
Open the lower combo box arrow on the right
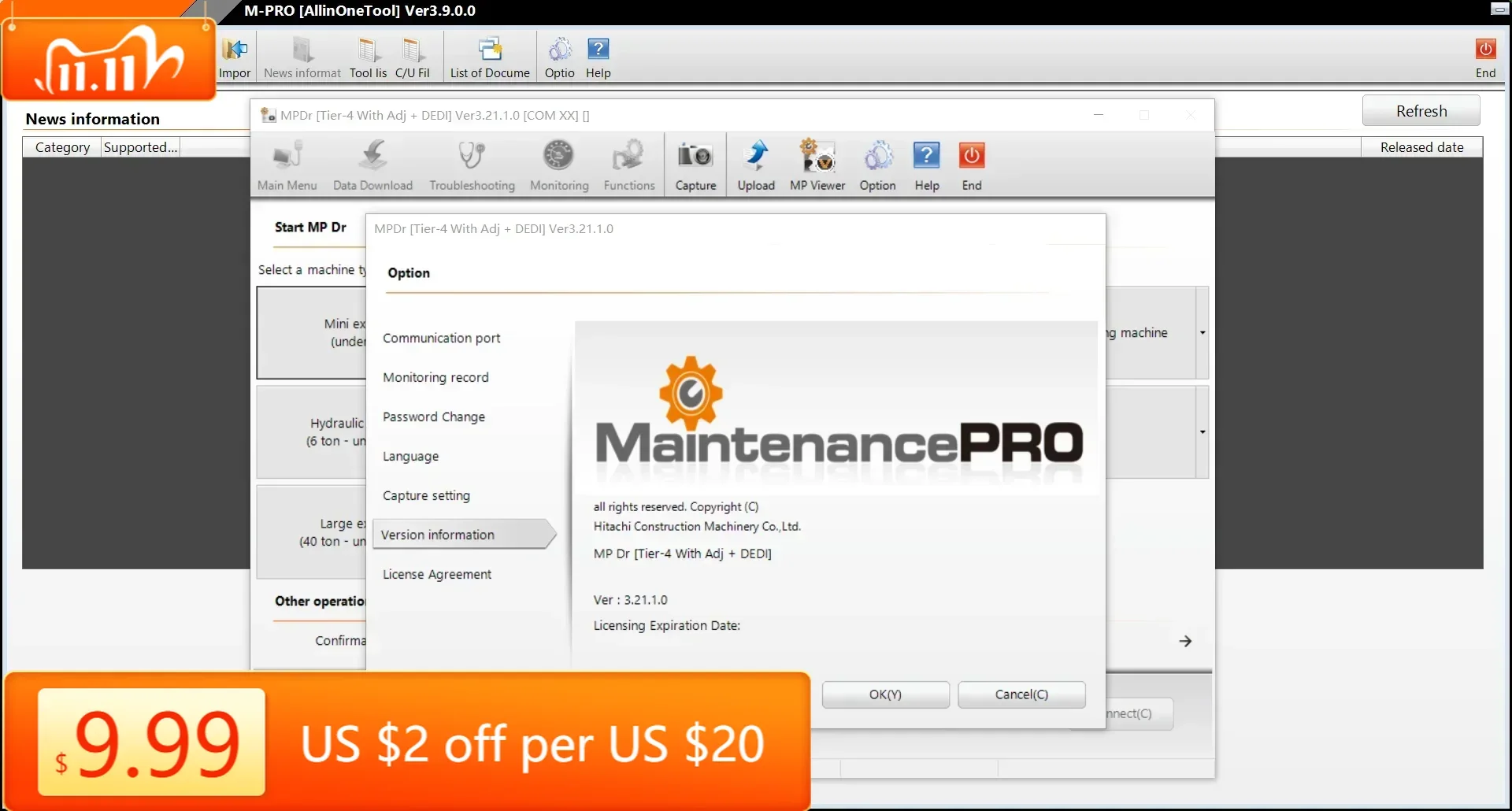click(1203, 431)
